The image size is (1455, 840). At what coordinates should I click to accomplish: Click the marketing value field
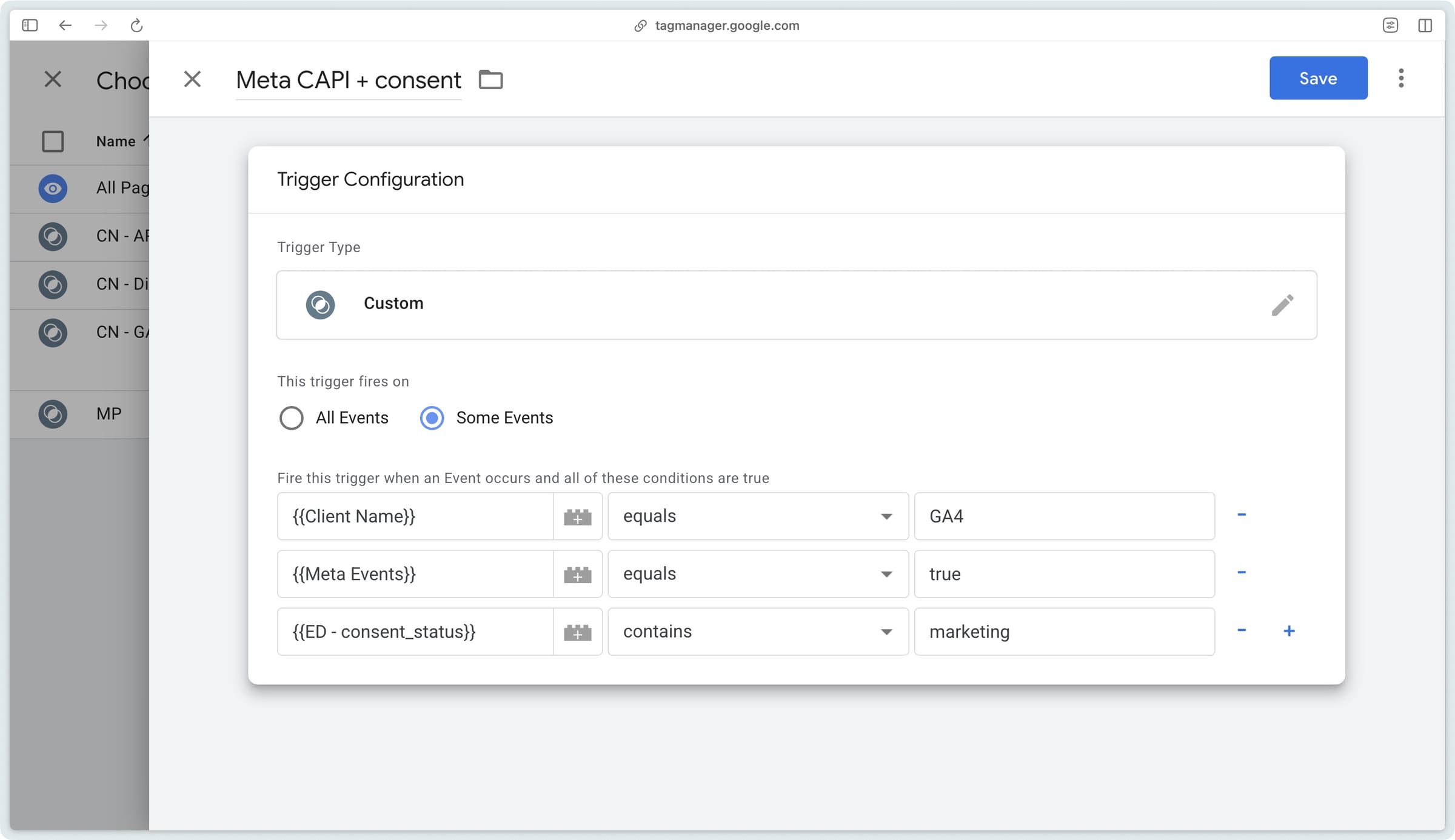pos(1064,632)
